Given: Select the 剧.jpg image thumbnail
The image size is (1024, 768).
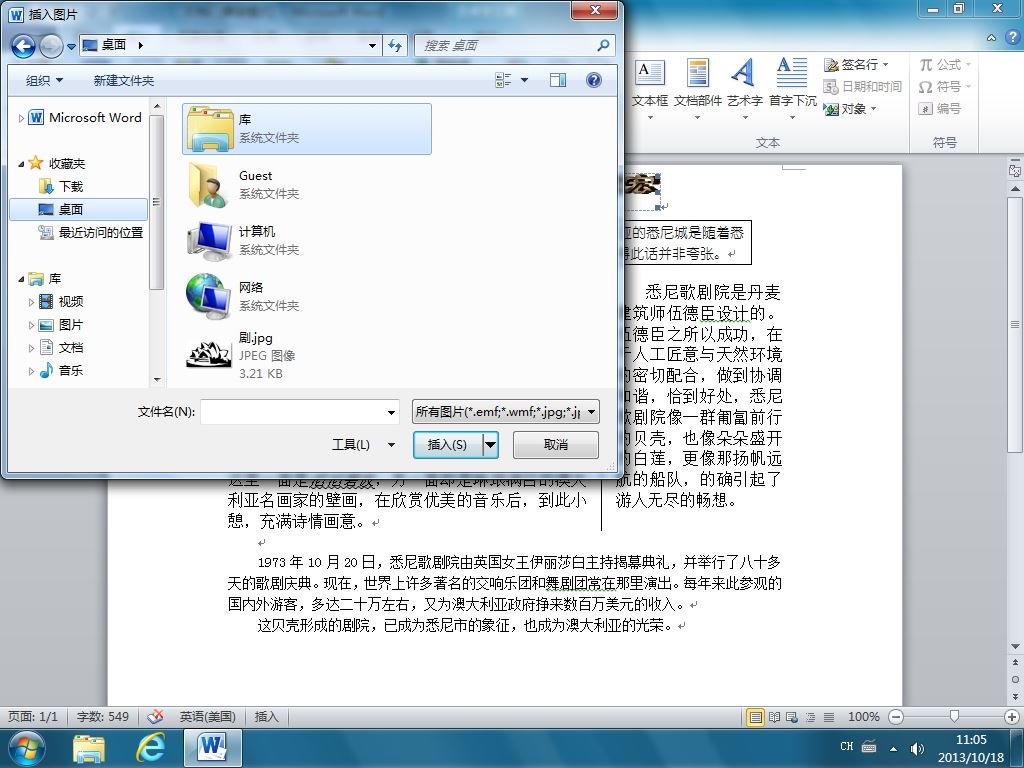Looking at the screenshot, I should tap(209, 355).
